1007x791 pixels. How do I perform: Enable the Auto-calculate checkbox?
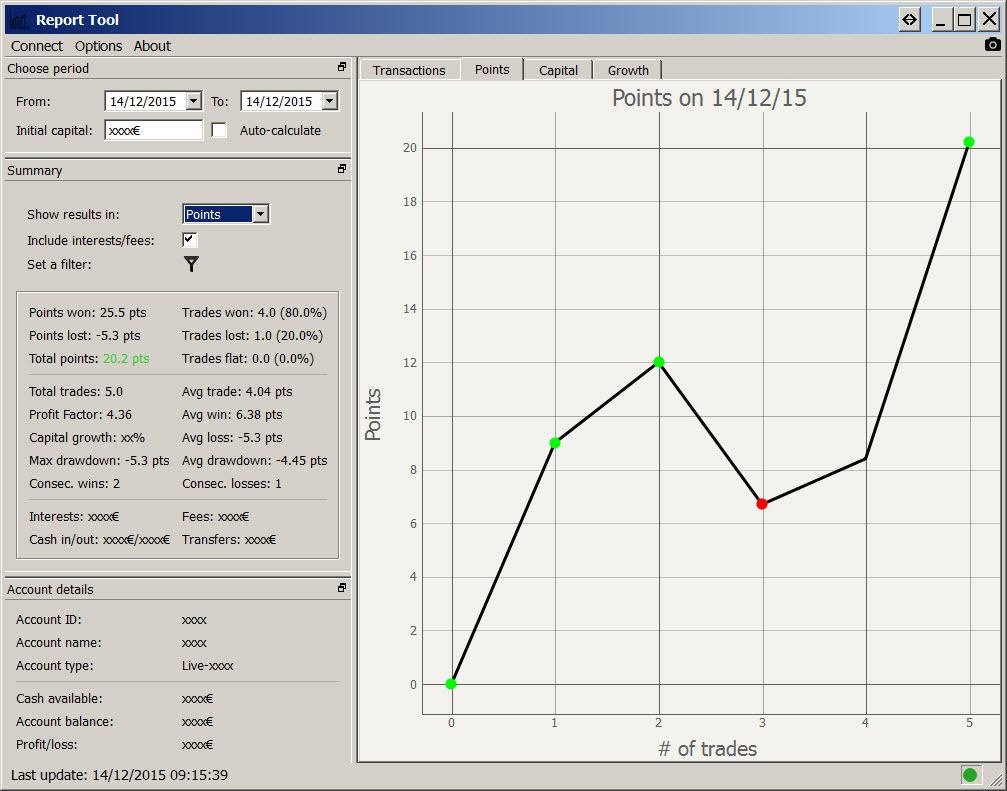coord(219,130)
